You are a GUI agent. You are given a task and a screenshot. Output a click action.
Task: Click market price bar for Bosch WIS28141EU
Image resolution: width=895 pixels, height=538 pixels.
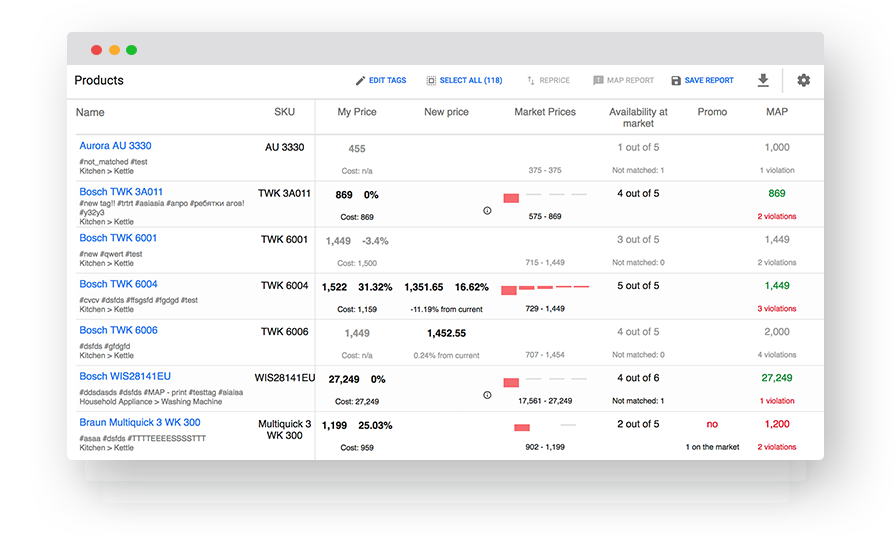(511, 382)
